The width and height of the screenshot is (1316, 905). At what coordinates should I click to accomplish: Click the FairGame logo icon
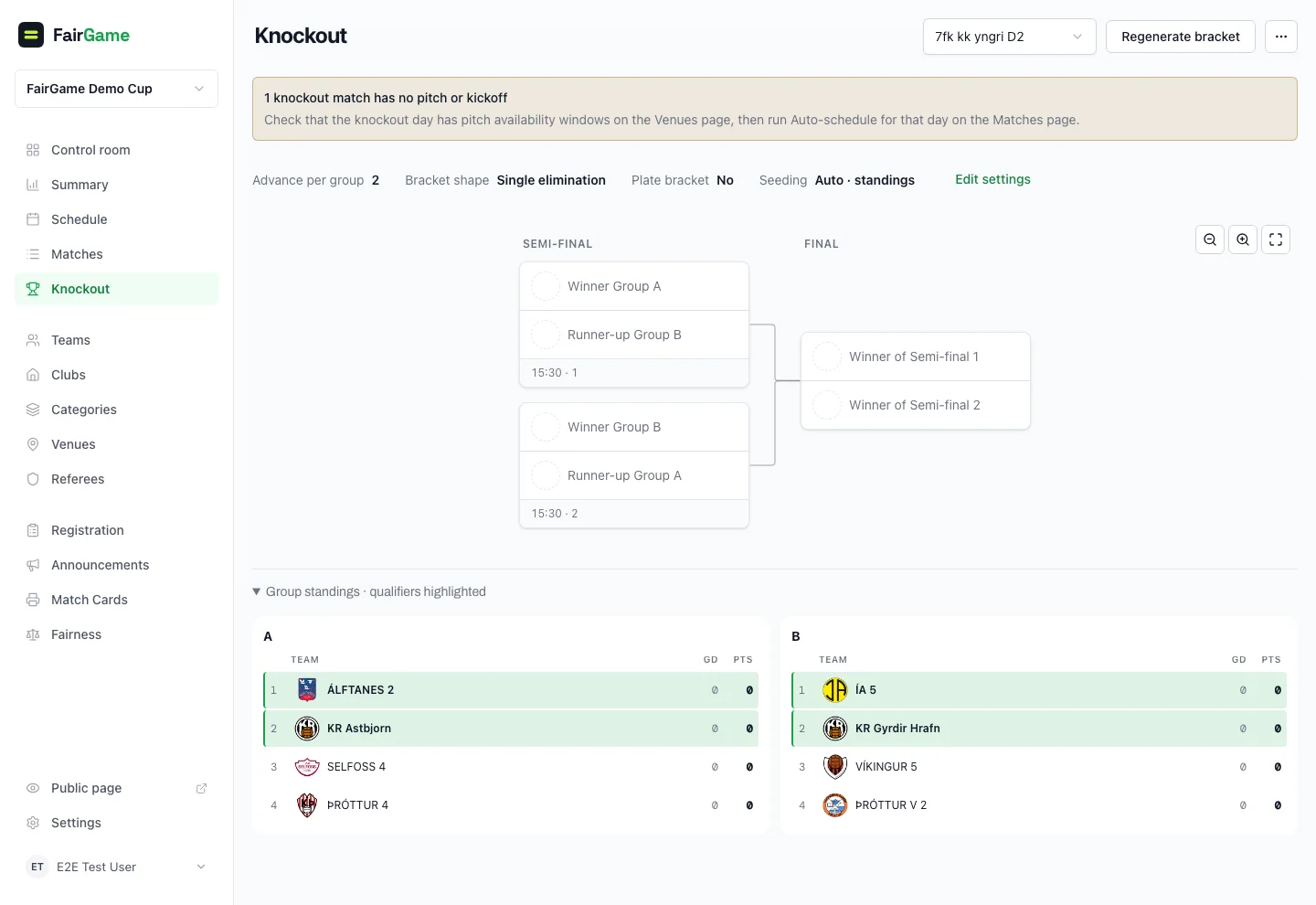(x=31, y=35)
